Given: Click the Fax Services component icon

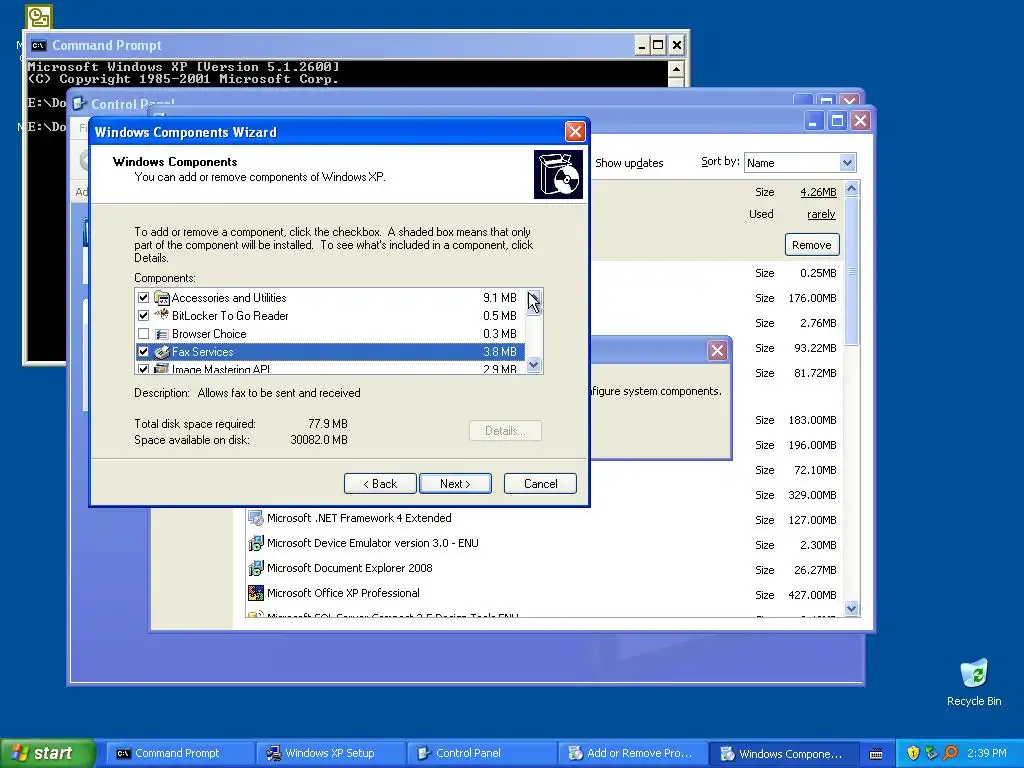Looking at the screenshot, I should click(x=161, y=351).
